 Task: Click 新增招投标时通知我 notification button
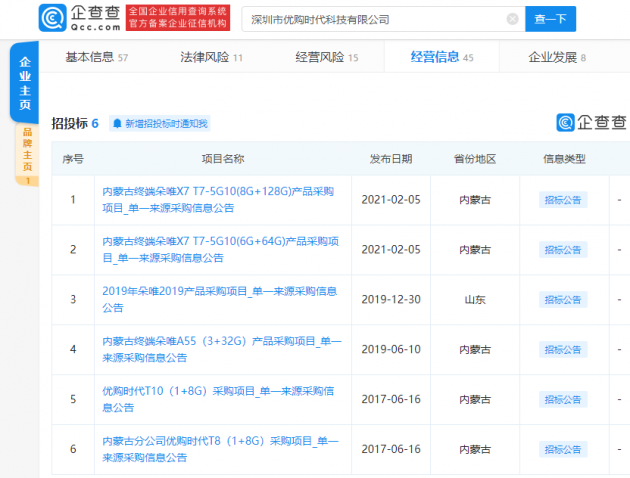click(160, 123)
